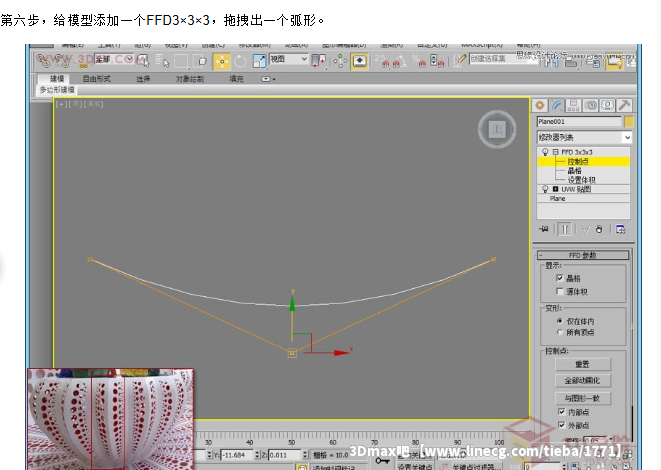Image resolution: width=661 pixels, height=470 pixels.
Task: Collapse the FFD 3x3x3 tree node
Action: [555, 152]
